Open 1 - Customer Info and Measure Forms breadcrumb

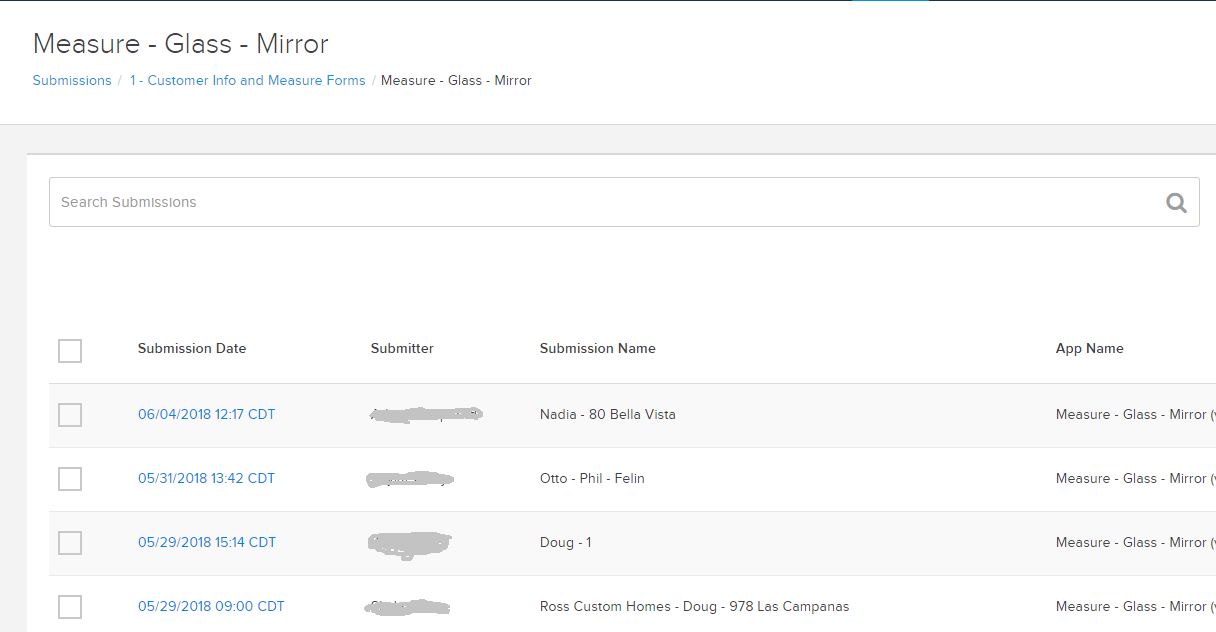click(247, 80)
